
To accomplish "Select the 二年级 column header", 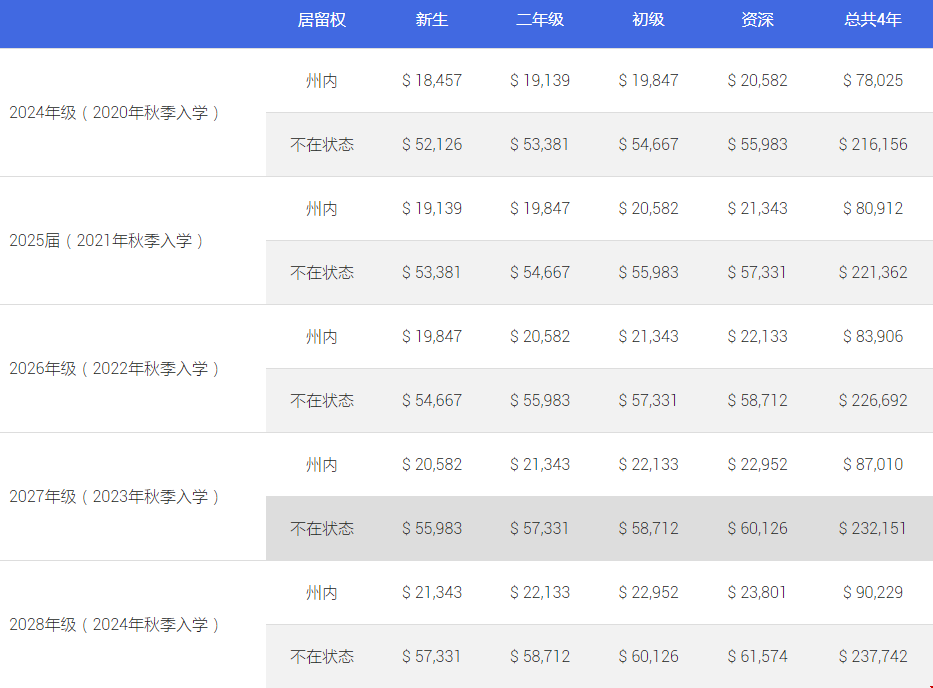I will tap(540, 20).
